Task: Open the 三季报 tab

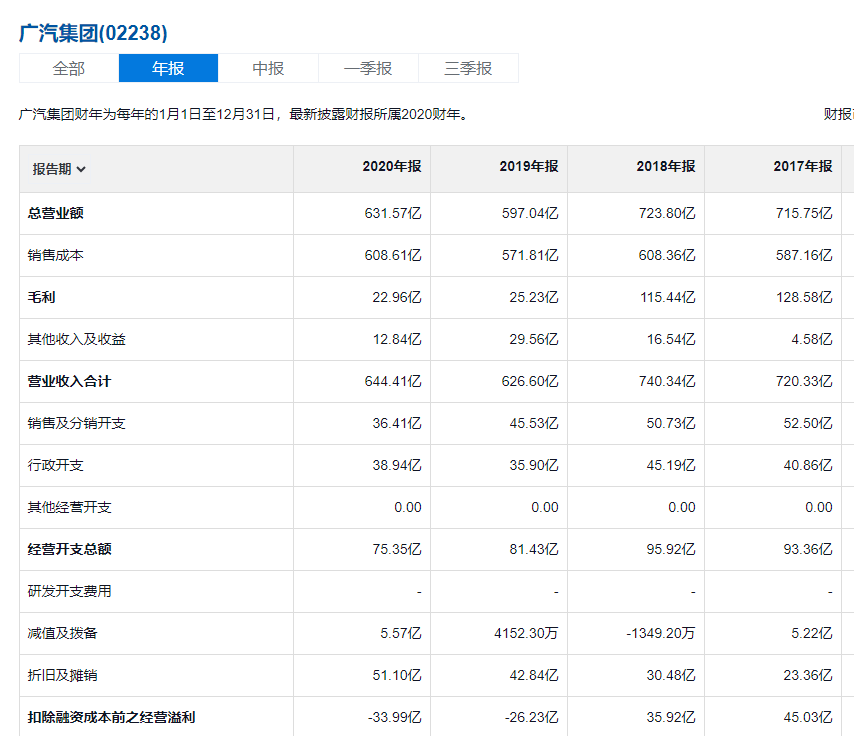Action: (468, 68)
